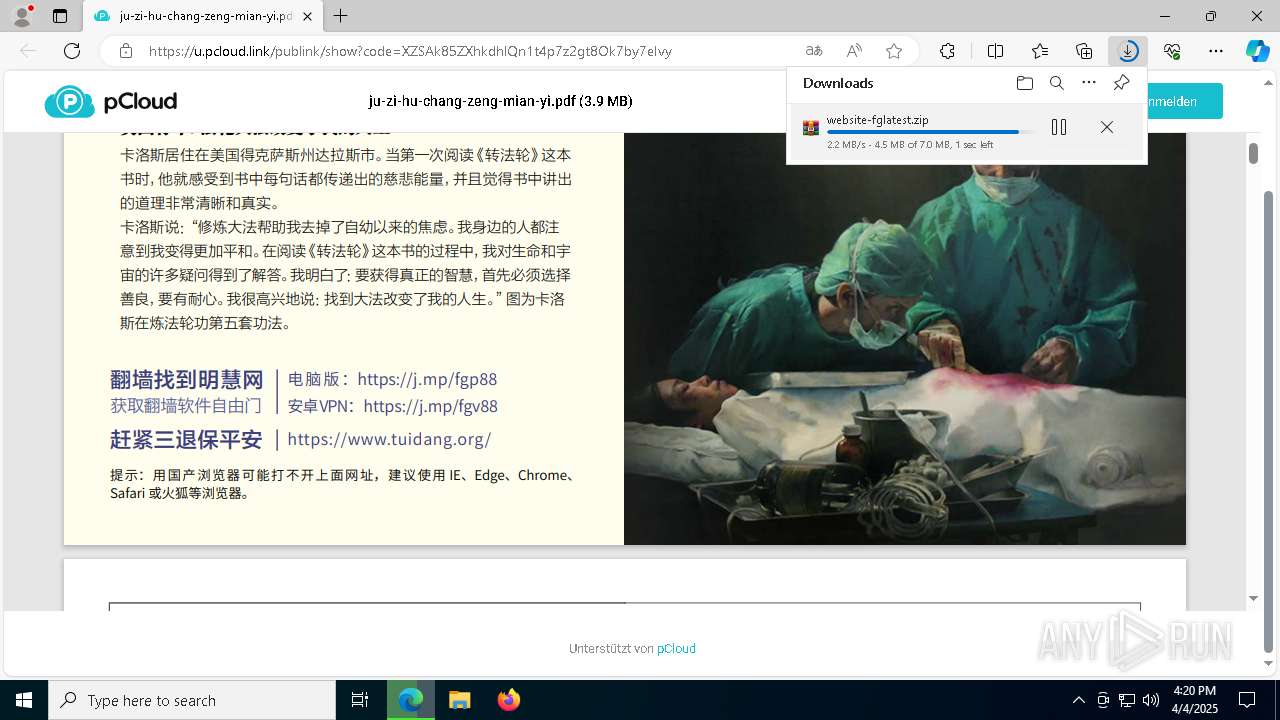Image resolution: width=1280 pixels, height=720 pixels.
Task: Pause the website-fglatest.zip download
Action: [1059, 127]
